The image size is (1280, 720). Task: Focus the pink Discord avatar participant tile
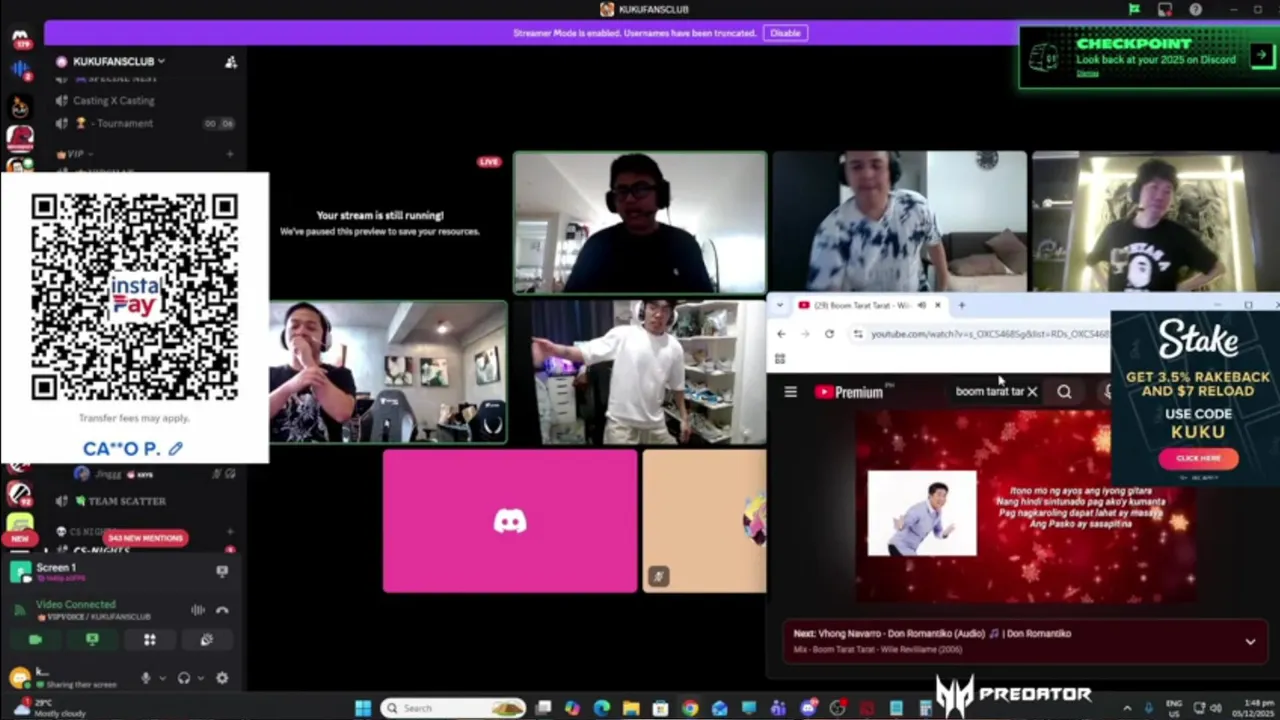click(x=510, y=521)
